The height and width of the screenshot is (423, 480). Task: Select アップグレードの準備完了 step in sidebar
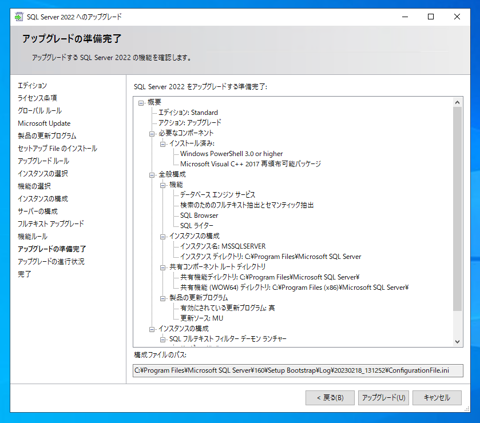pyautogui.click(x=52, y=249)
